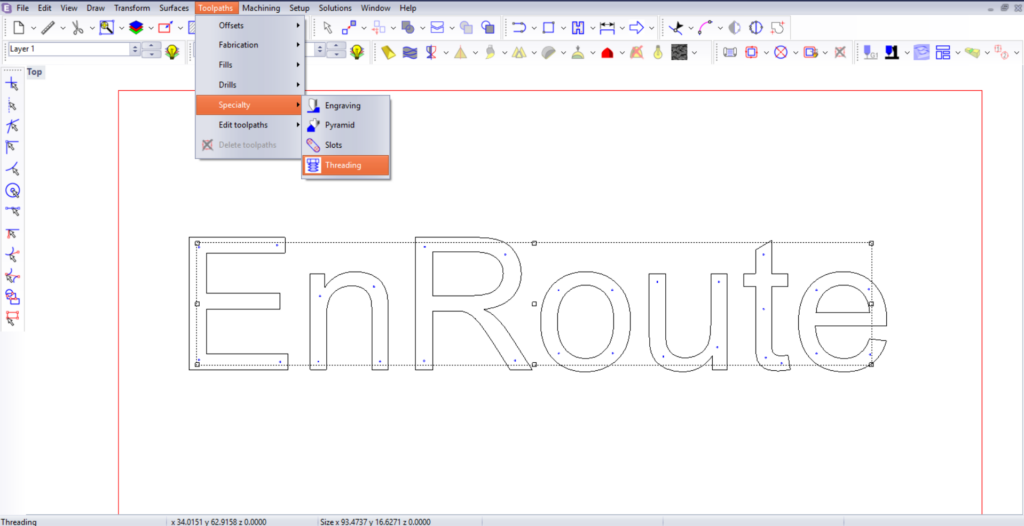Viewport: 1024px width, 526px height.
Task: Open the Solutions menu
Action: 335,8
